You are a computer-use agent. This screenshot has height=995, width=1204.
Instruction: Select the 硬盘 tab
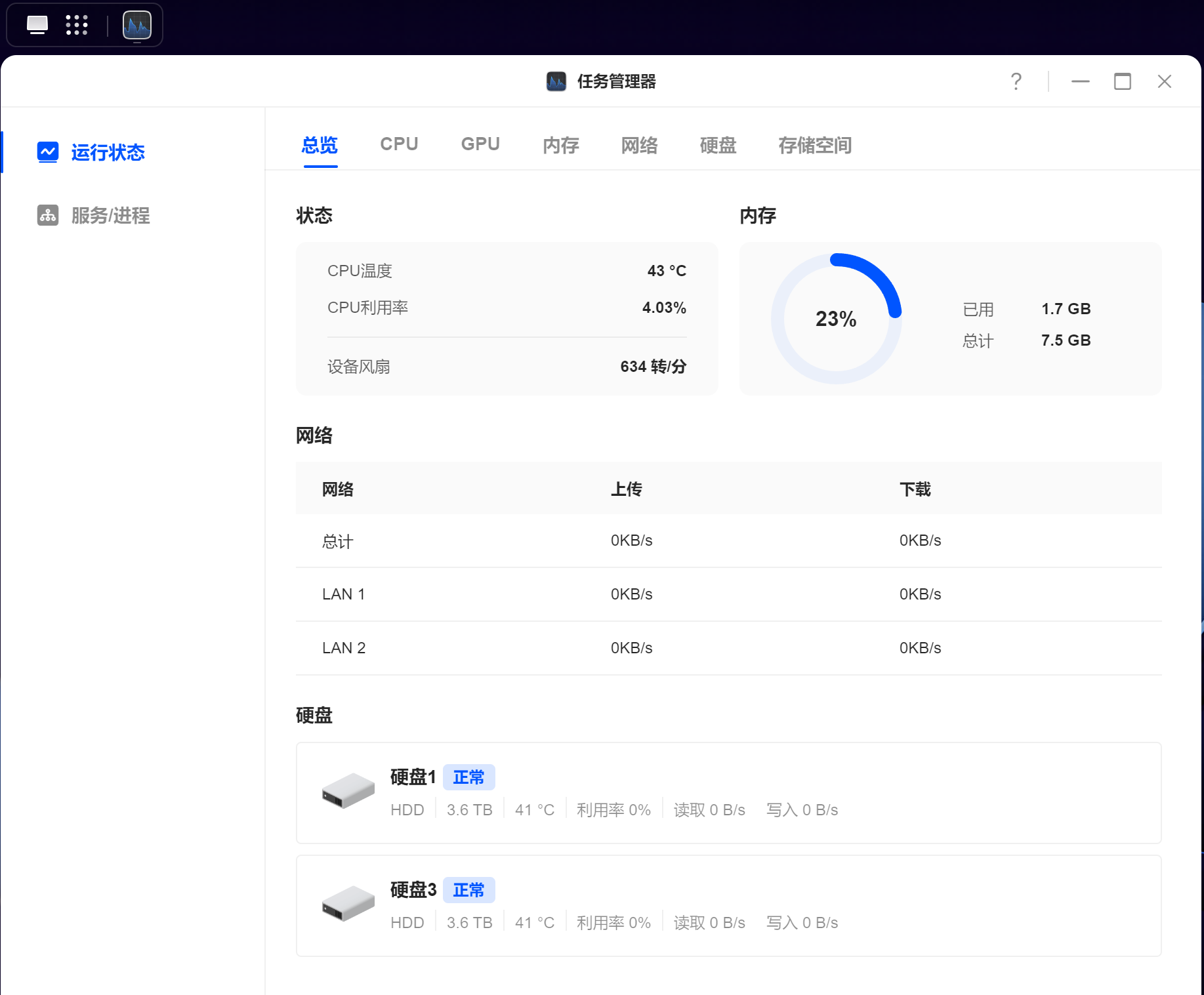718,145
